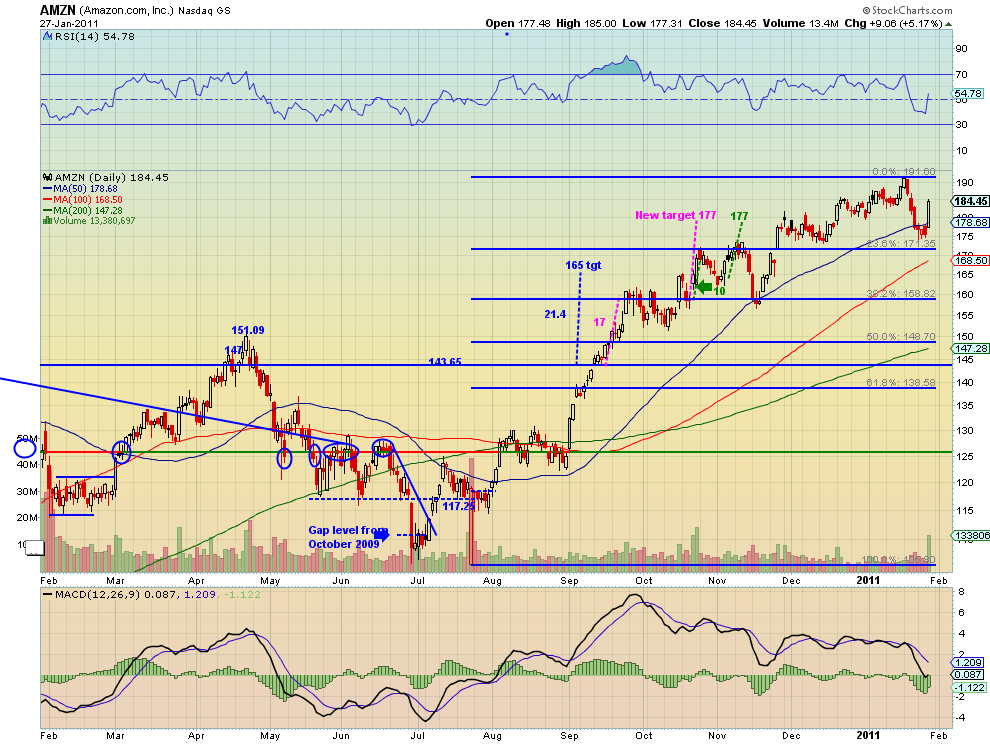Image resolution: width=990 pixels, height=744 pixels.
Task: Click the 21.4 measurement annotation
Action: 555,314
